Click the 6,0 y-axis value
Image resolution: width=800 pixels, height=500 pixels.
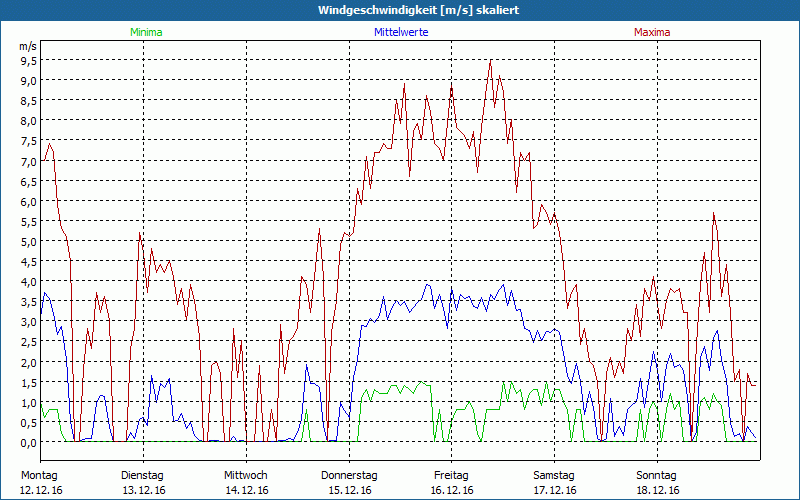29,201
